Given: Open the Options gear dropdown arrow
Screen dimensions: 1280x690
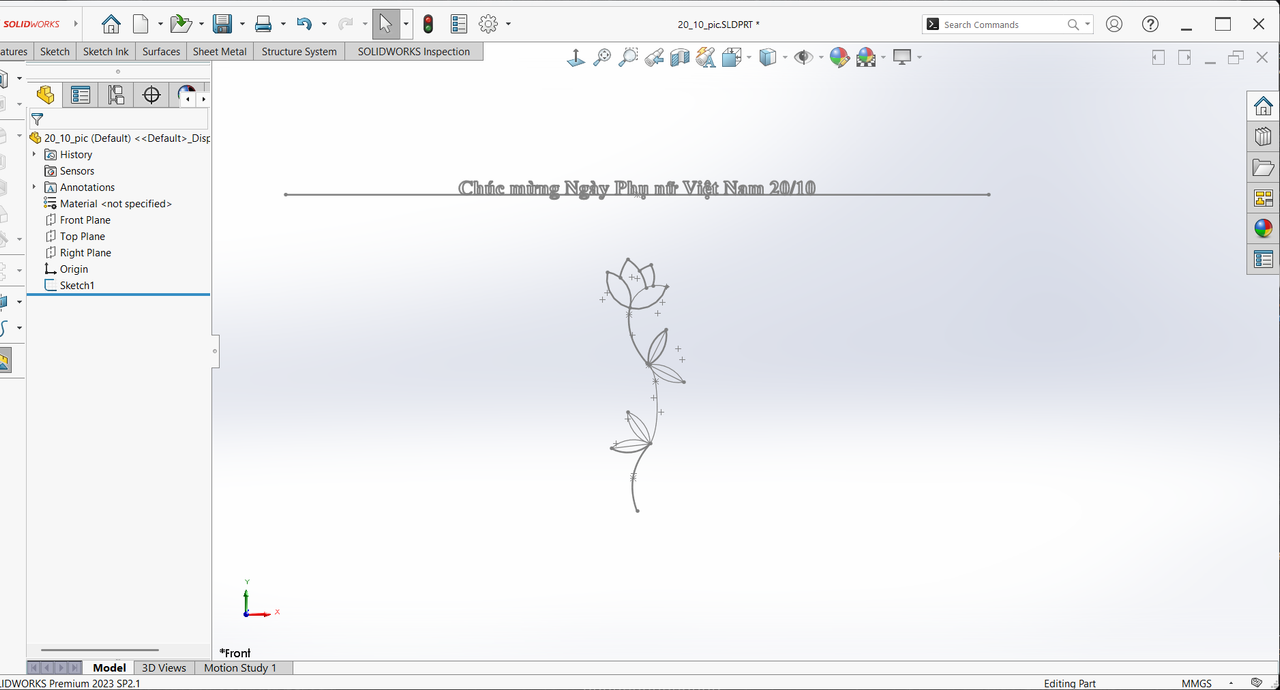Looking at the screenshot, I should tap(508, 24).
